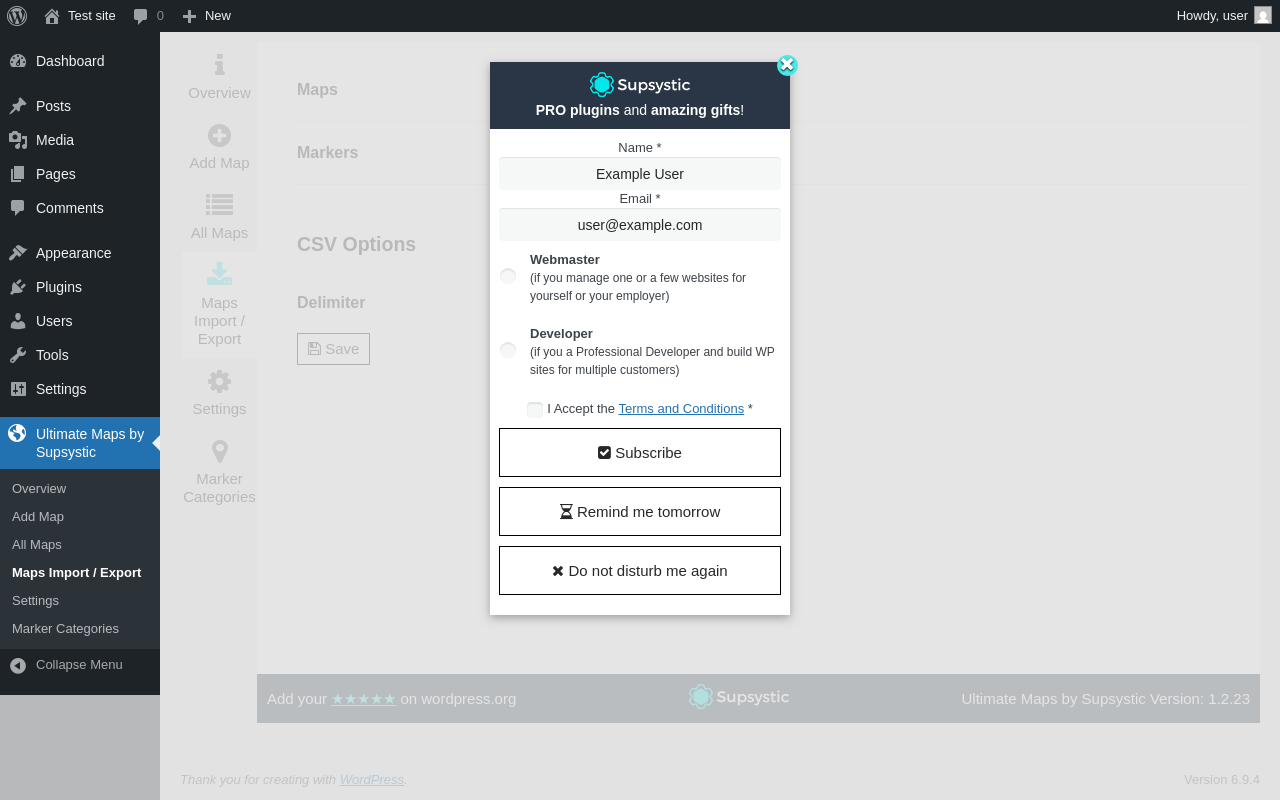Image resolution: width=1280 pixels, height=800 pixels.
Task: Click the Delimiter label
Action: (x=331, y=302)
